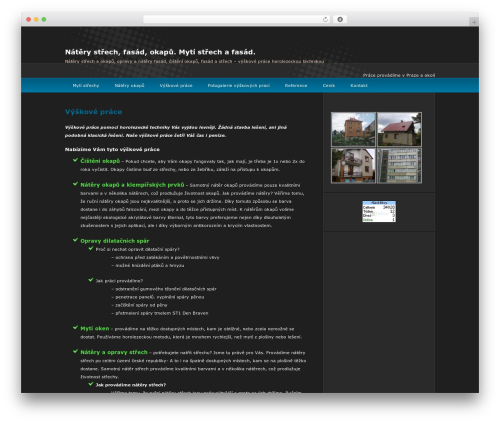500x423 pixels.
Task: Open thumbnail of house with red roof
Action: [x=399, y=129]
